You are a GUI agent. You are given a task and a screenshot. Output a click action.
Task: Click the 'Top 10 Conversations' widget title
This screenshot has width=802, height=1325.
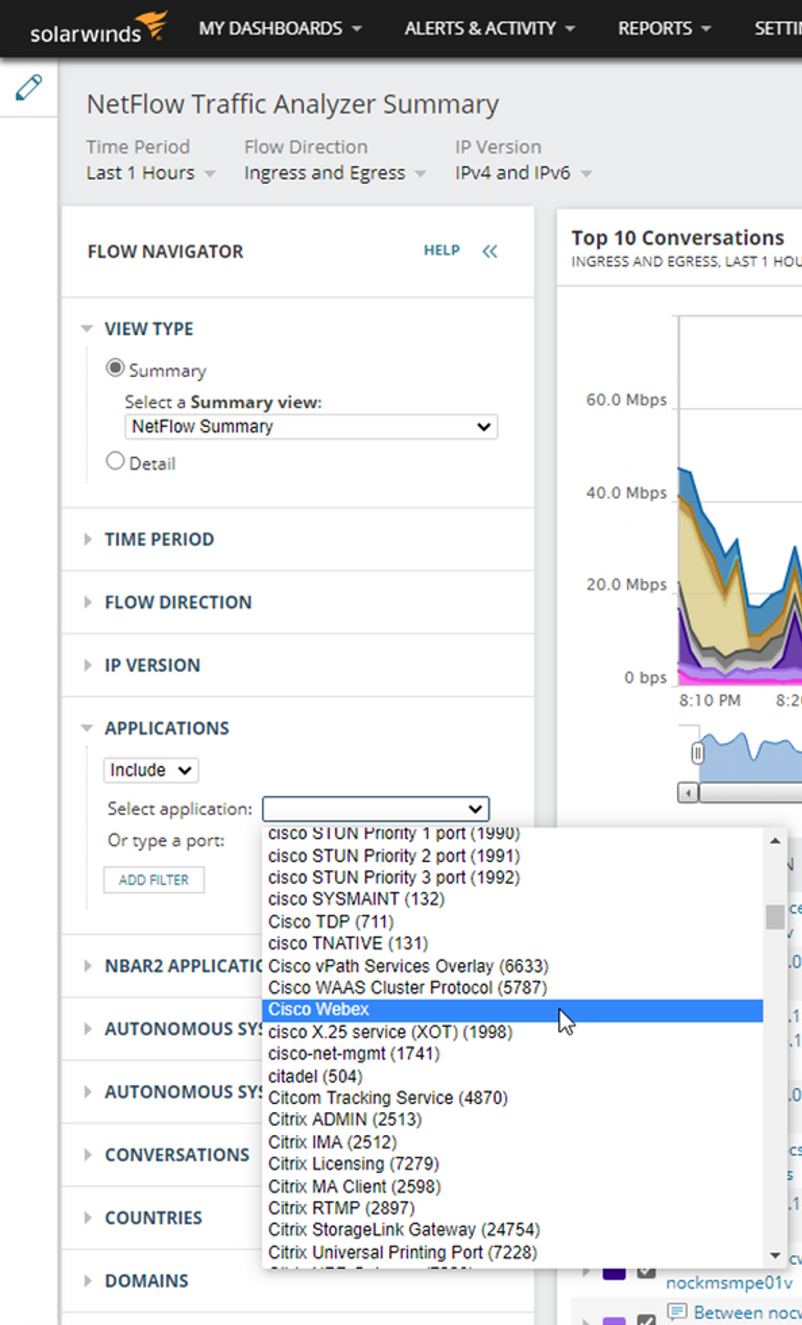tap(678, 238)
